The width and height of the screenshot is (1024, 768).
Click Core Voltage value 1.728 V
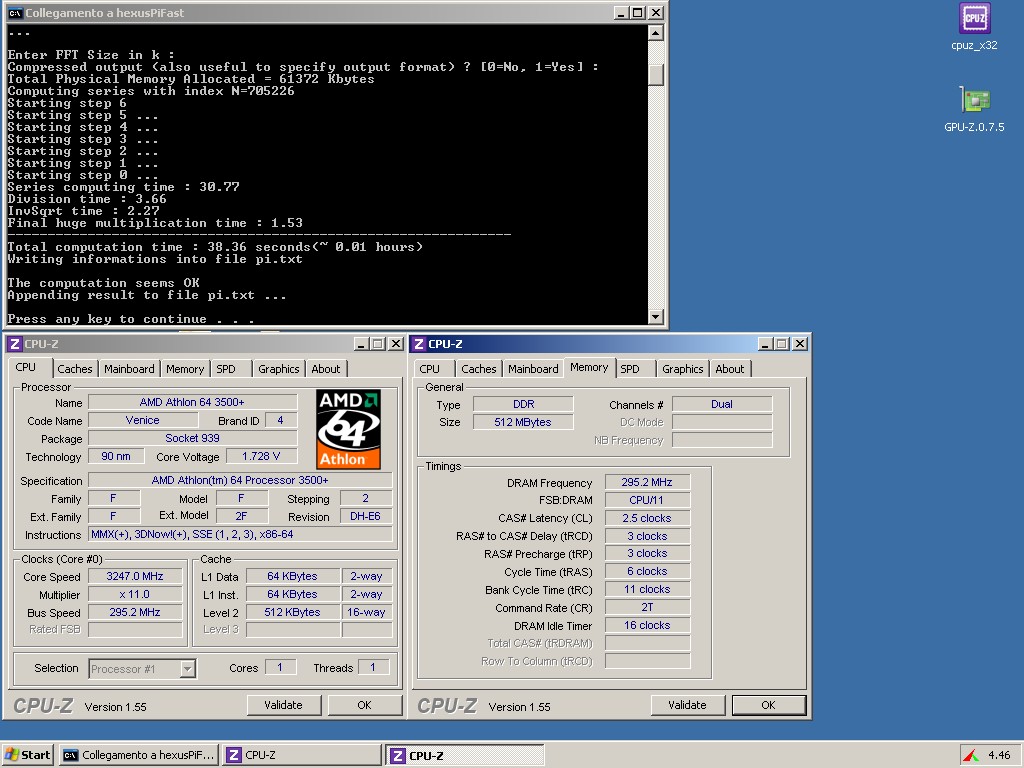(261, 456)
